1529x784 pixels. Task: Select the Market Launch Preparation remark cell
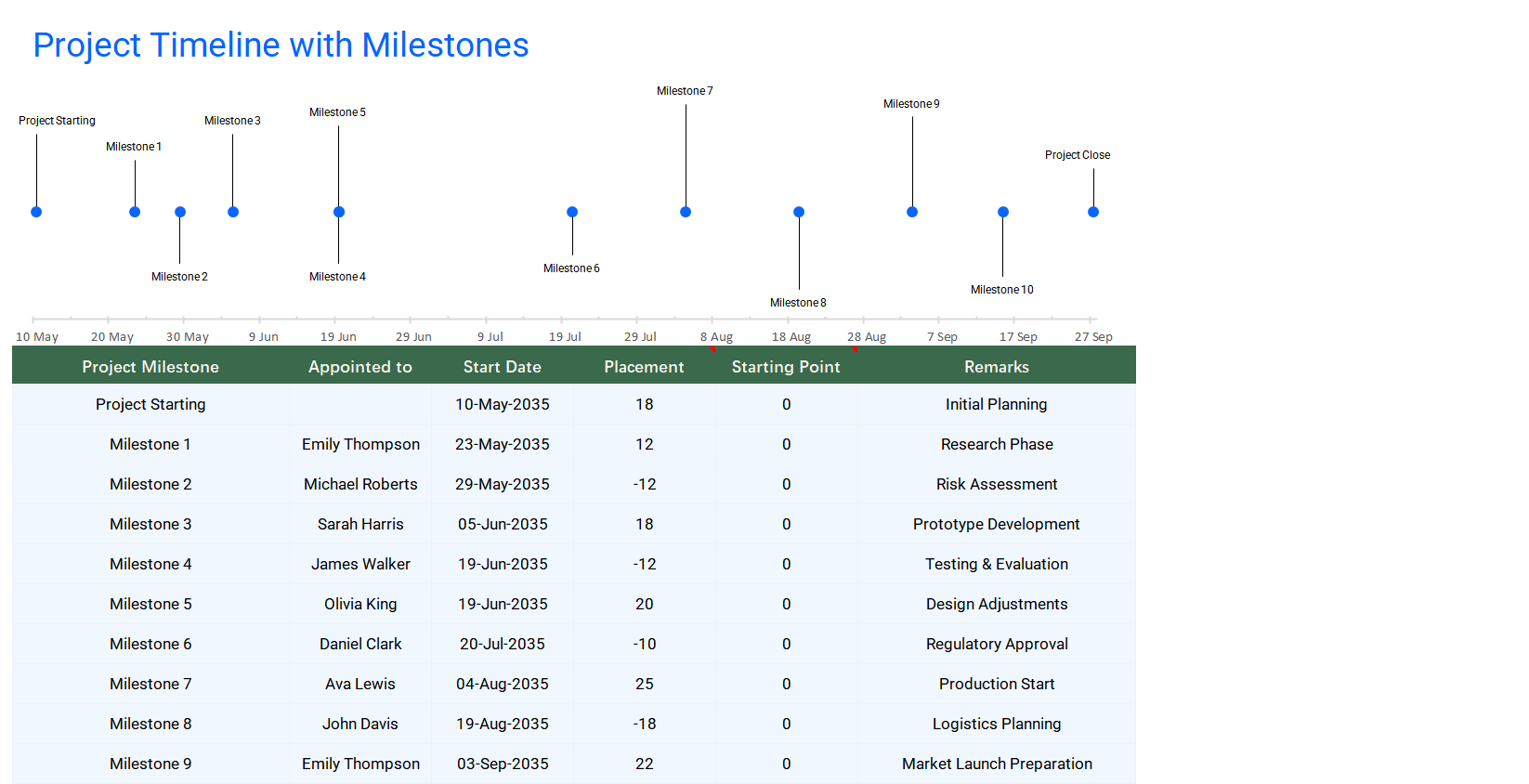(x=997, y=764)
